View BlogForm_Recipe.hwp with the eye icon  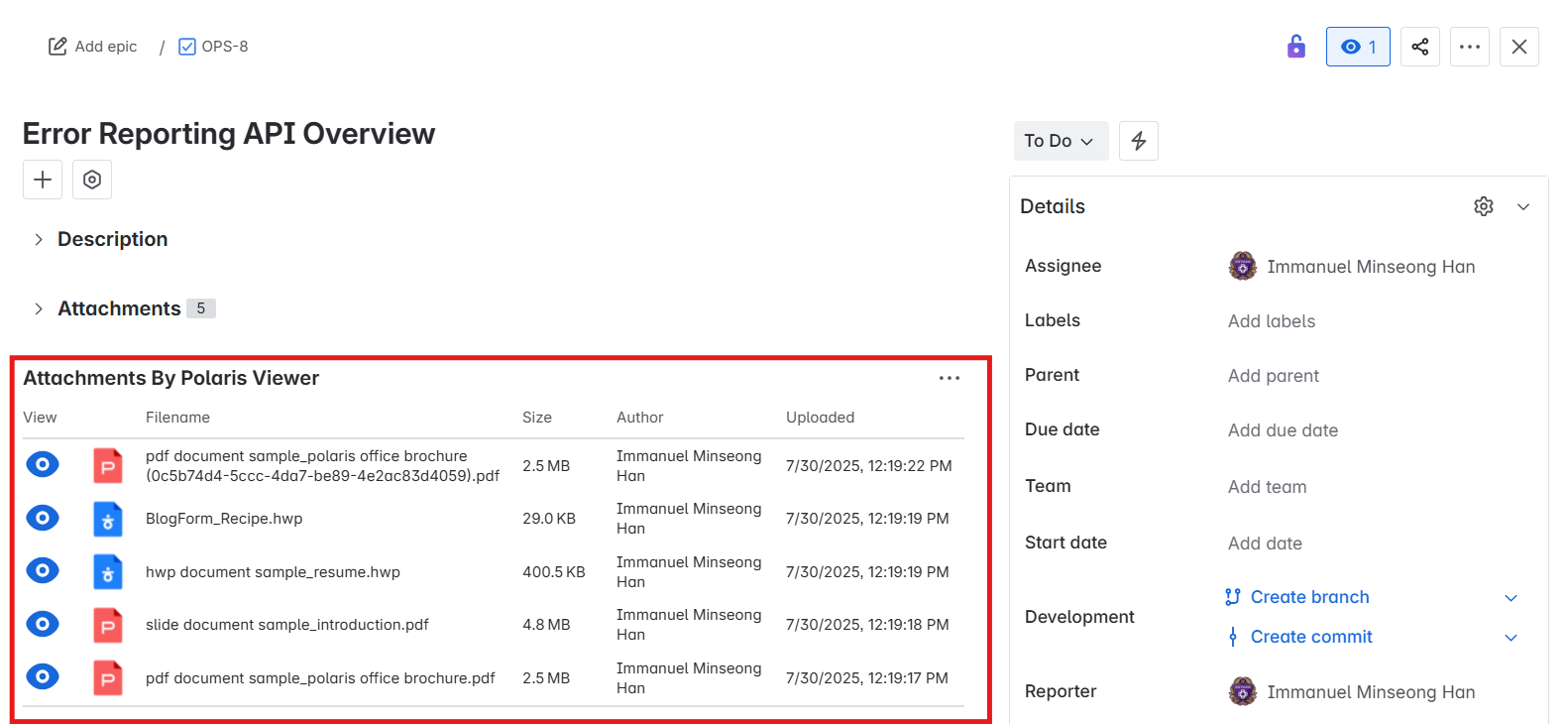click(43, 518)
